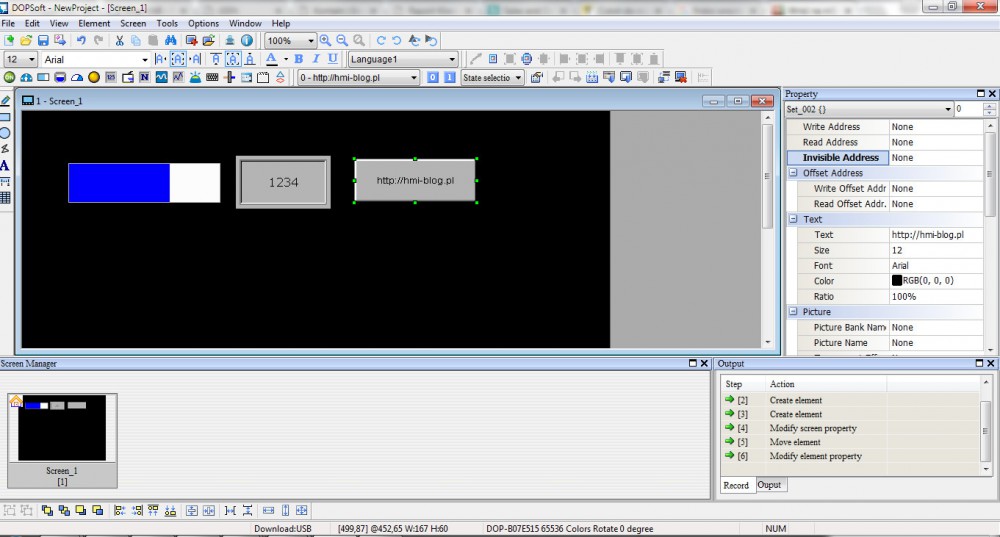Select the Text tool in left toolbar
Screen dimensions: 1000x537
[x=5, y=166]
